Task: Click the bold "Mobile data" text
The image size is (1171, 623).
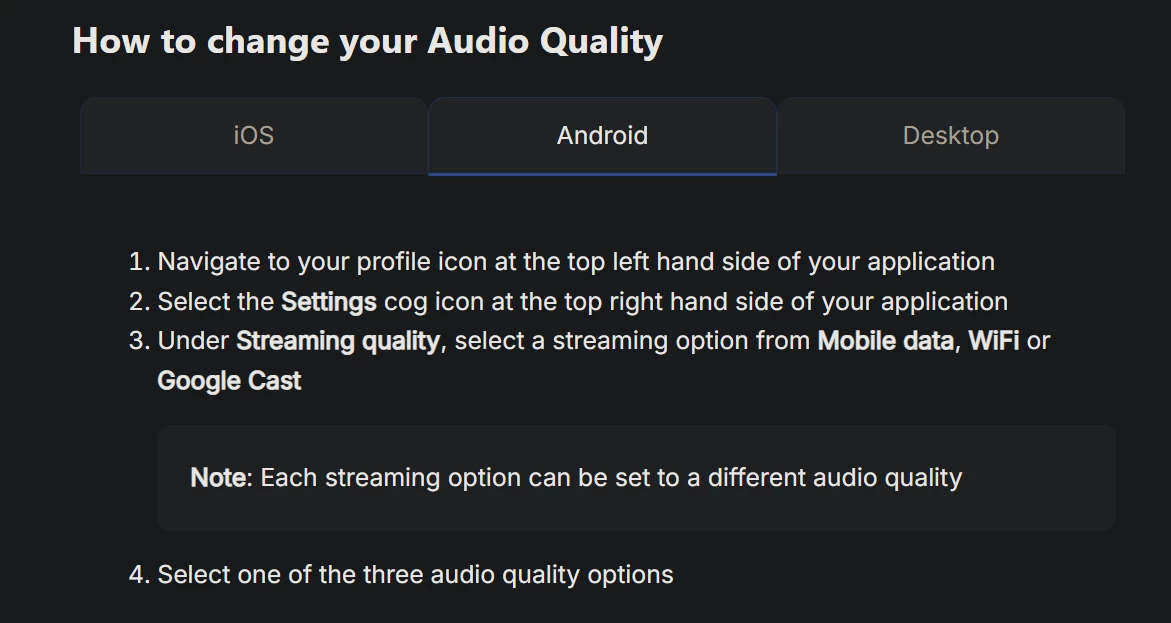Action: click(885, 341)
